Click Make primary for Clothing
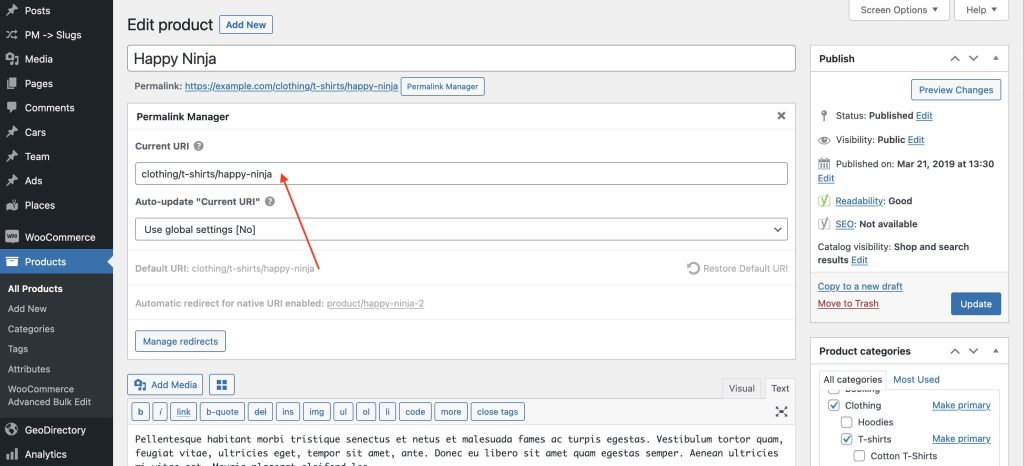The width and height of the screenshot is (1024, 466). (961, 405)
